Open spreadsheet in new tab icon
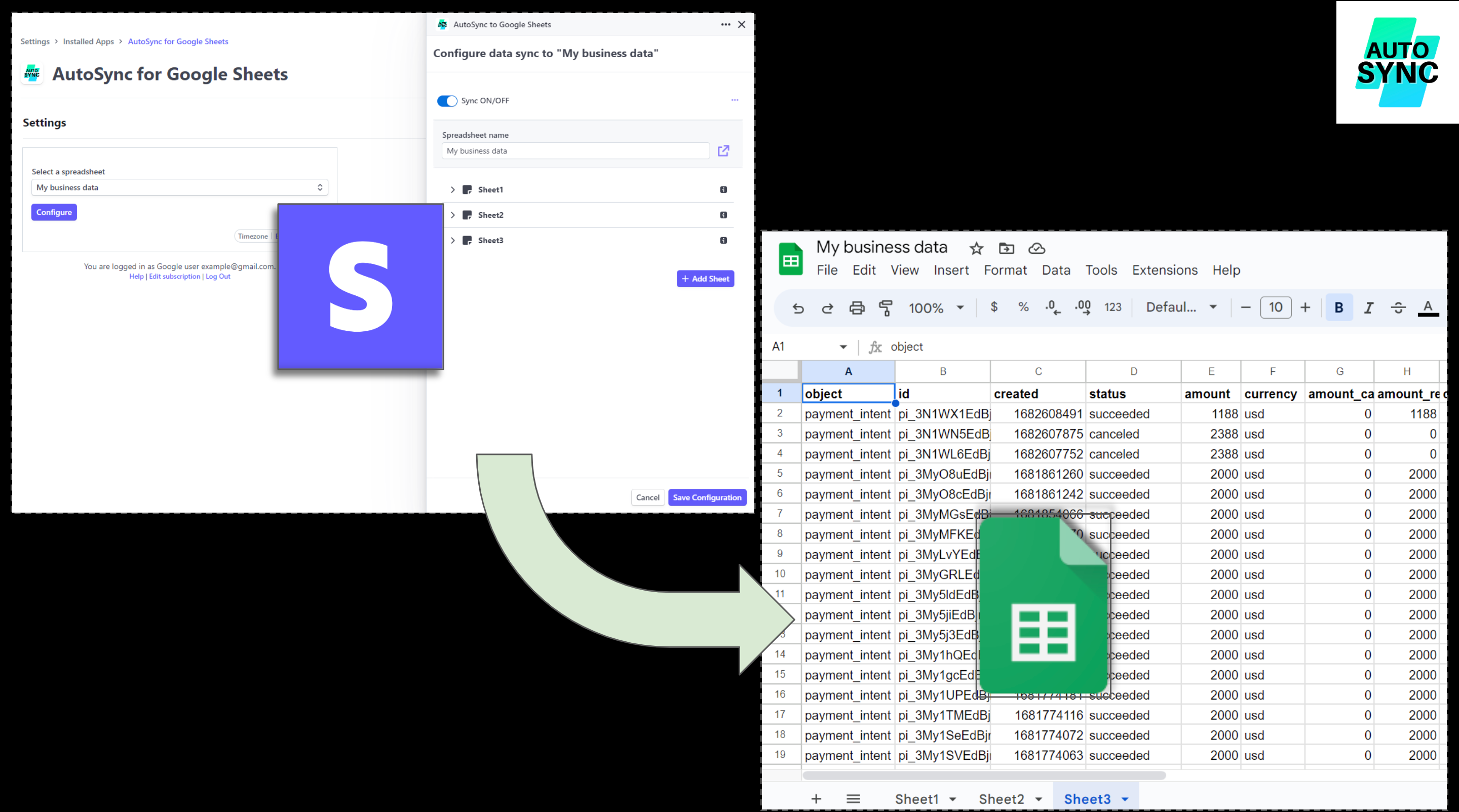The width and height of the screenshot is (1459, 812). coord(723,150)
